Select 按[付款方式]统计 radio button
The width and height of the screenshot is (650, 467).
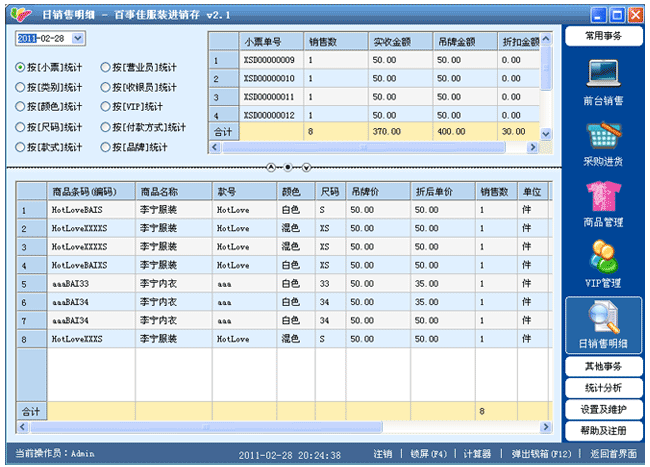click(105, 127)
